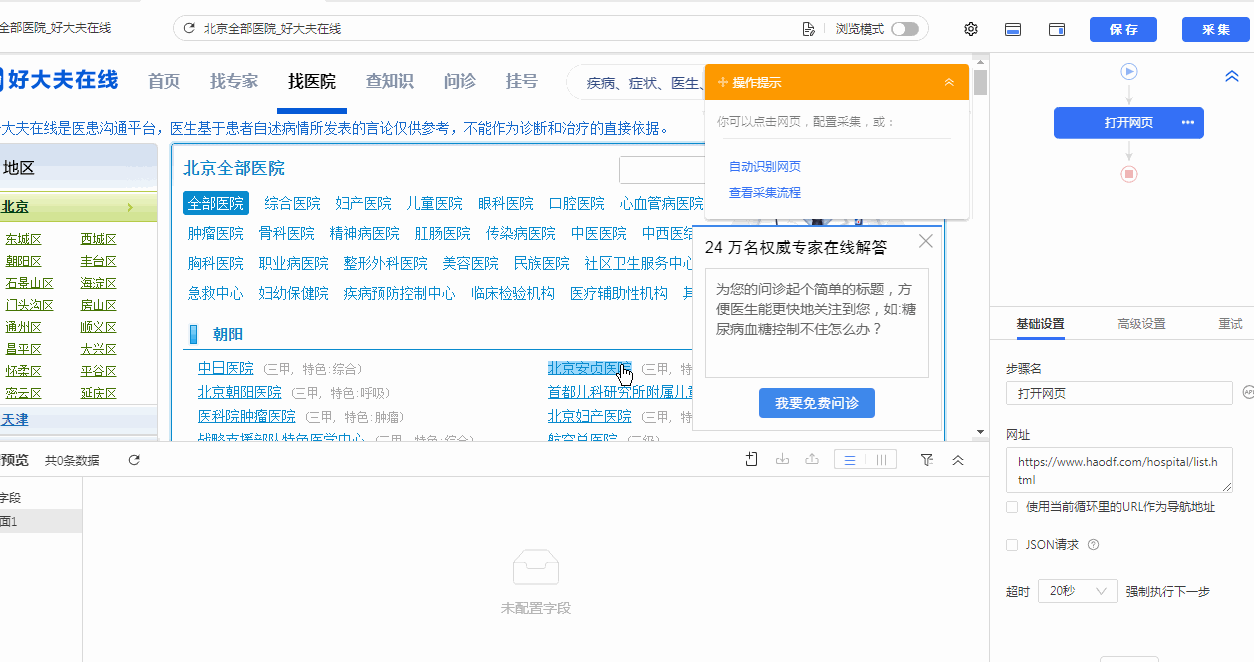Check the JSON请求 checkbox
This screenshot has height=662, width=1254.
(1012, 545)
